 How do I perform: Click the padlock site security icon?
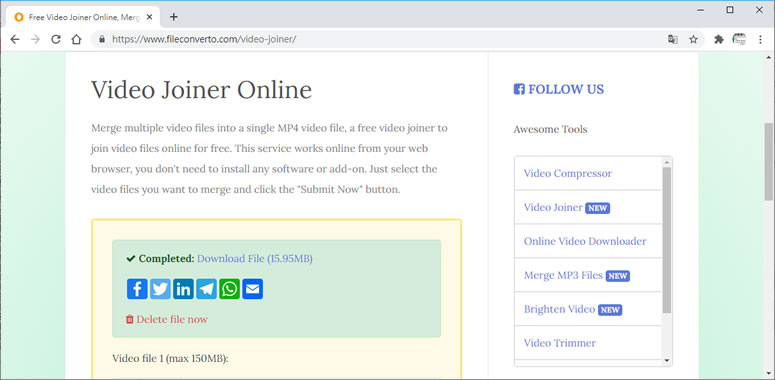(102, 40)
